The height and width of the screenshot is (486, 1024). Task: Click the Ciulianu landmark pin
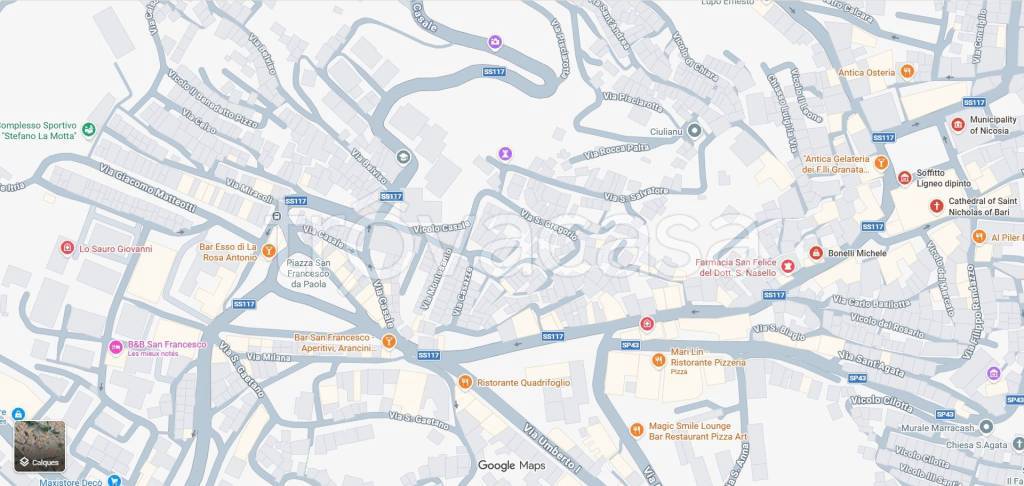click(x=694, y=130)
